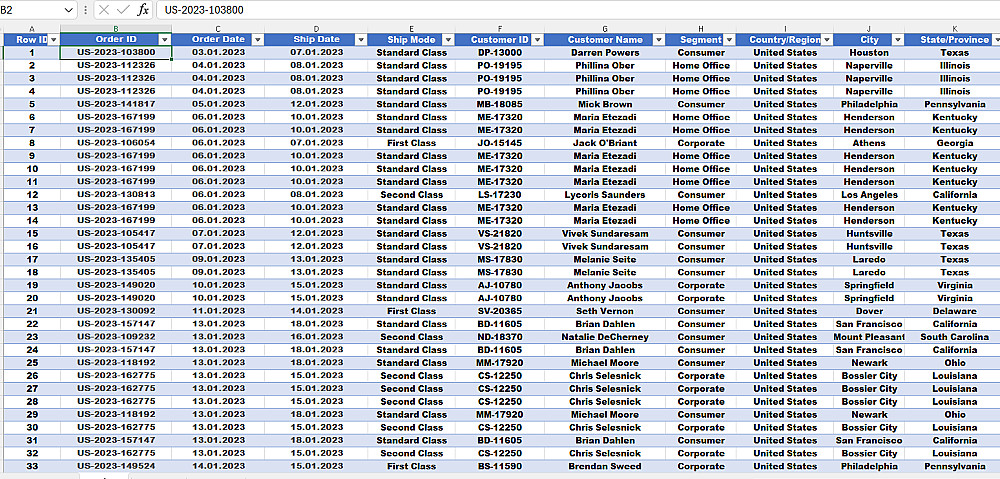This screenshot has width=1000, height=479.
Task: Click the state cell Pennsylvania in row 5
Action: point(952,105)
